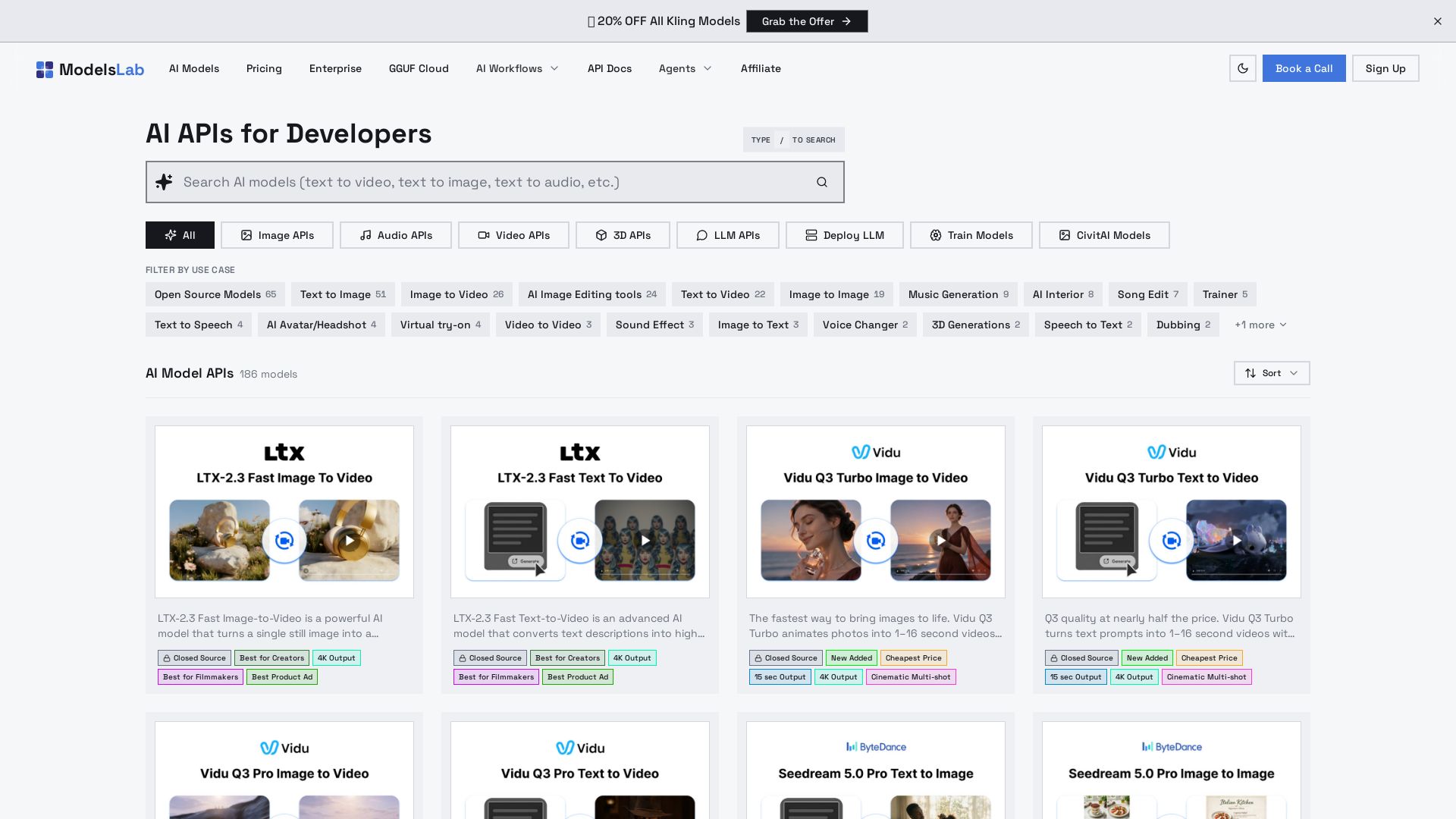This screenshot has width=1456, height=819.
Task: Filter by Voice Changer use case
Action: 865,325
